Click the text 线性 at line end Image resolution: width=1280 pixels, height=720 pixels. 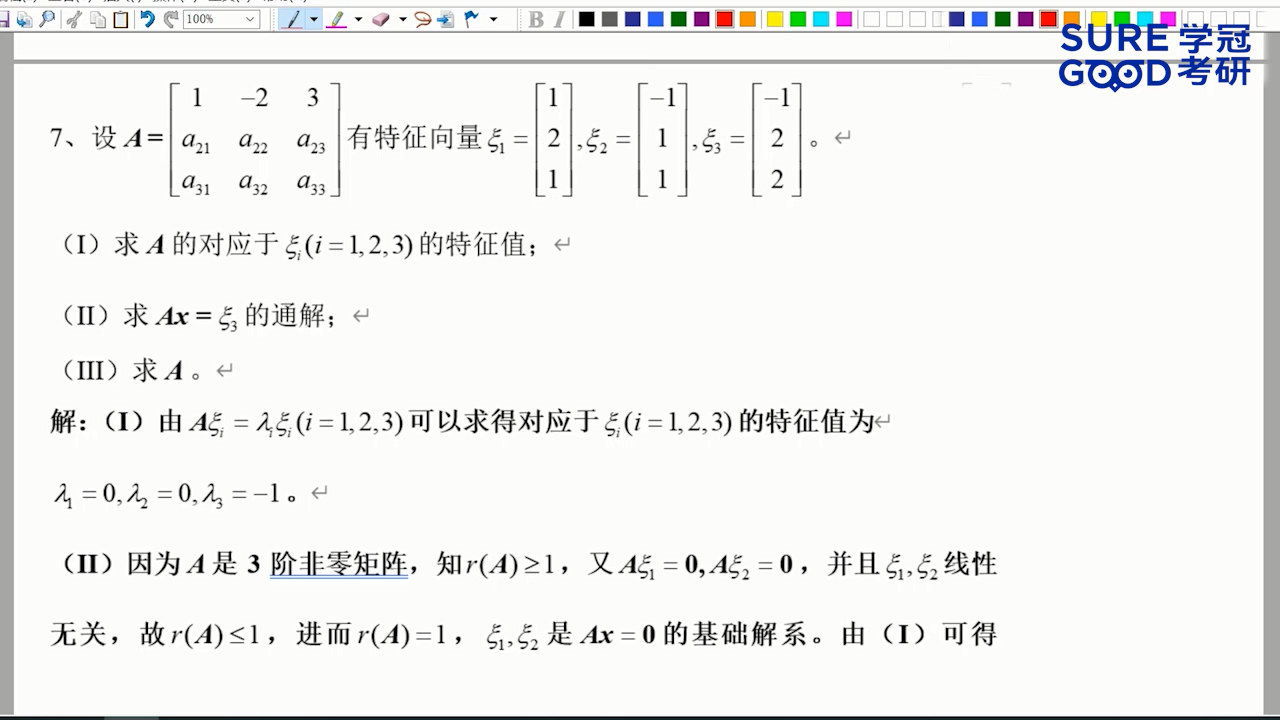point(970,565)
